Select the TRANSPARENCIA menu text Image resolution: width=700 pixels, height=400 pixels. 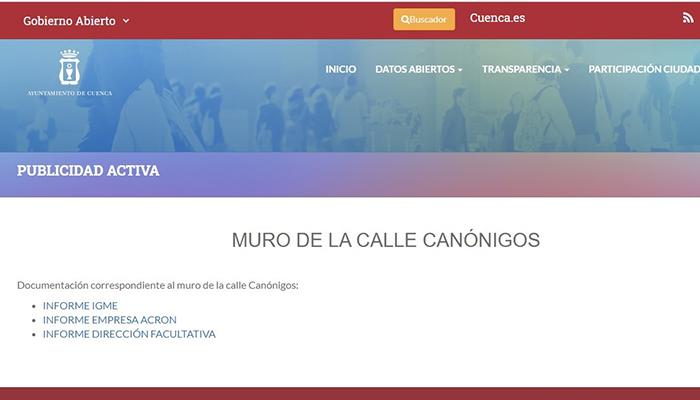tap(520, 69)
